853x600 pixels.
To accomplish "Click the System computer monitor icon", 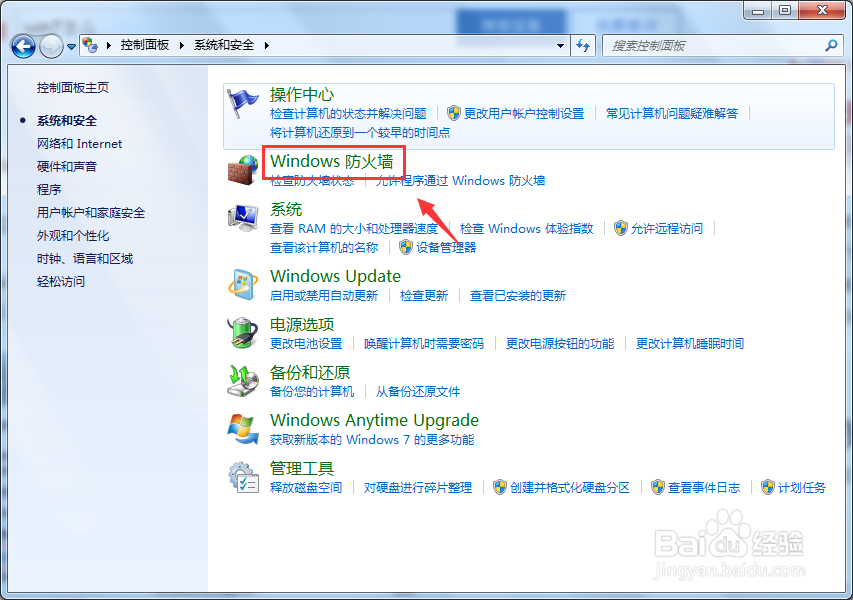I will pyautogui.click(x=243, y=218).
